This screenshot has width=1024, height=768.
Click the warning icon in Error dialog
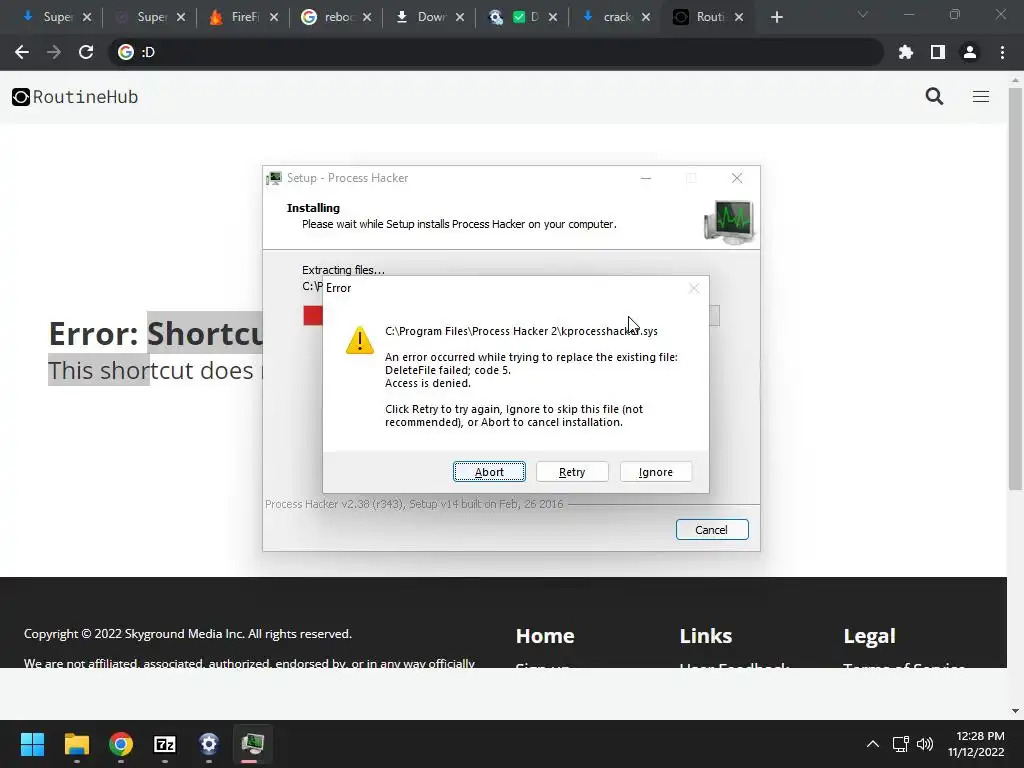click(360, 340)
